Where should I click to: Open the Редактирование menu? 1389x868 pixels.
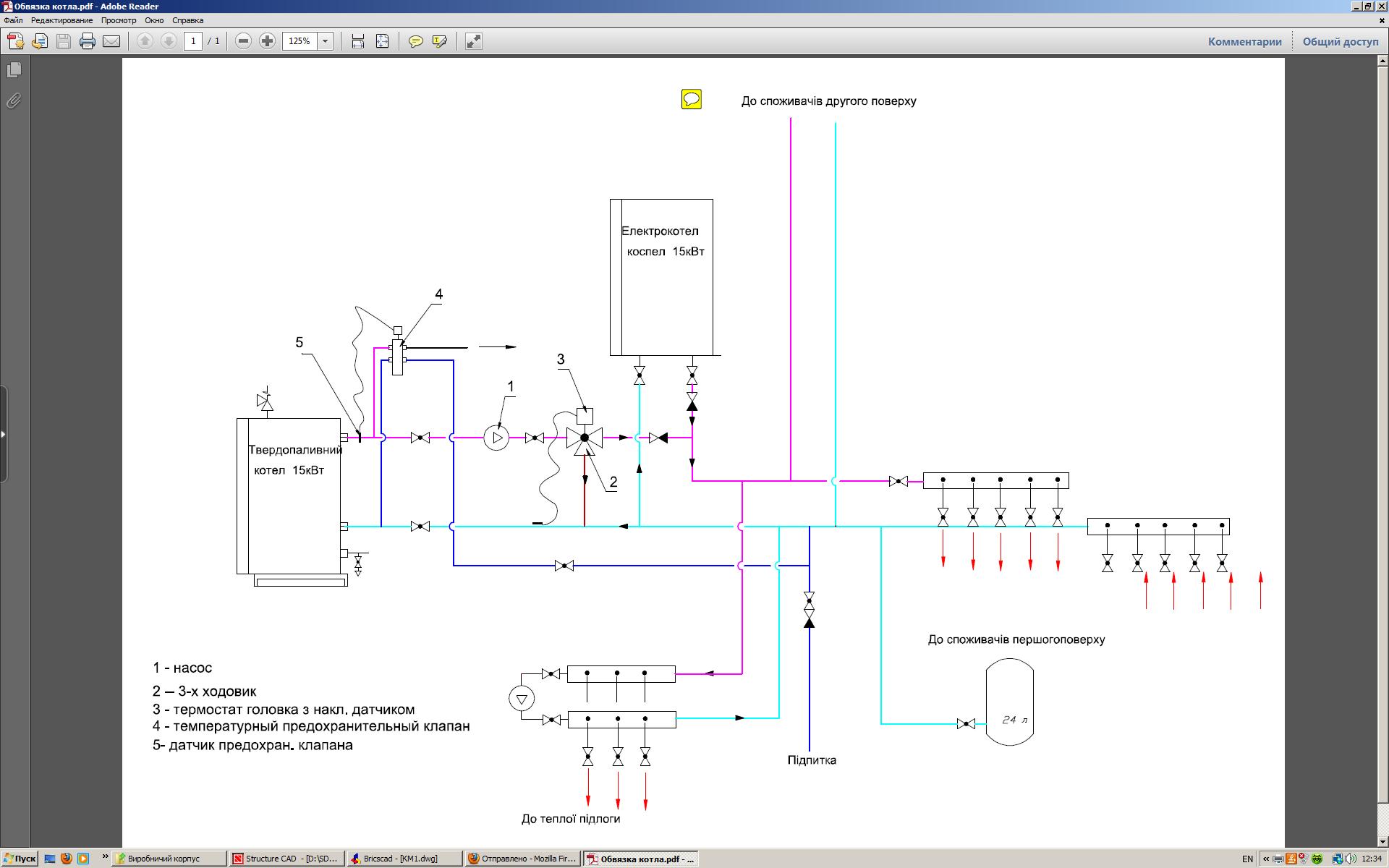pos(61,20)
